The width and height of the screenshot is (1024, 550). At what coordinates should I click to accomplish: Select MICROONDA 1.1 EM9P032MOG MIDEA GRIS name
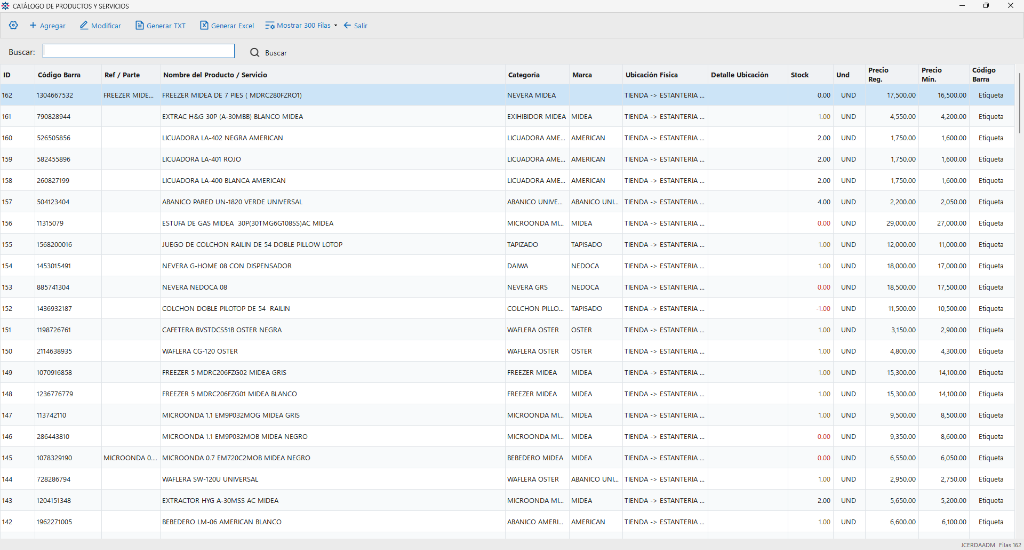tap(231, 415)
